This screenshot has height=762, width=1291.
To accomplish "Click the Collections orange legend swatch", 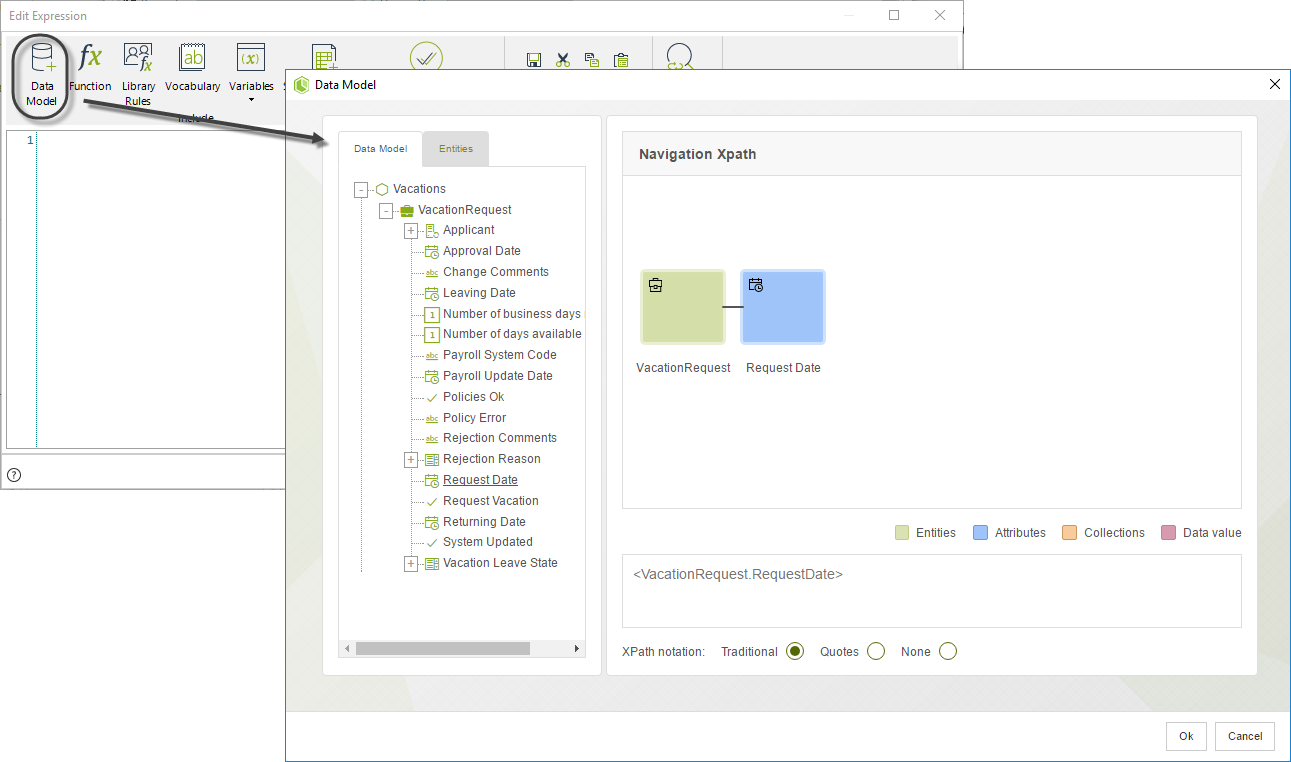I will (x=1069, y=533).
